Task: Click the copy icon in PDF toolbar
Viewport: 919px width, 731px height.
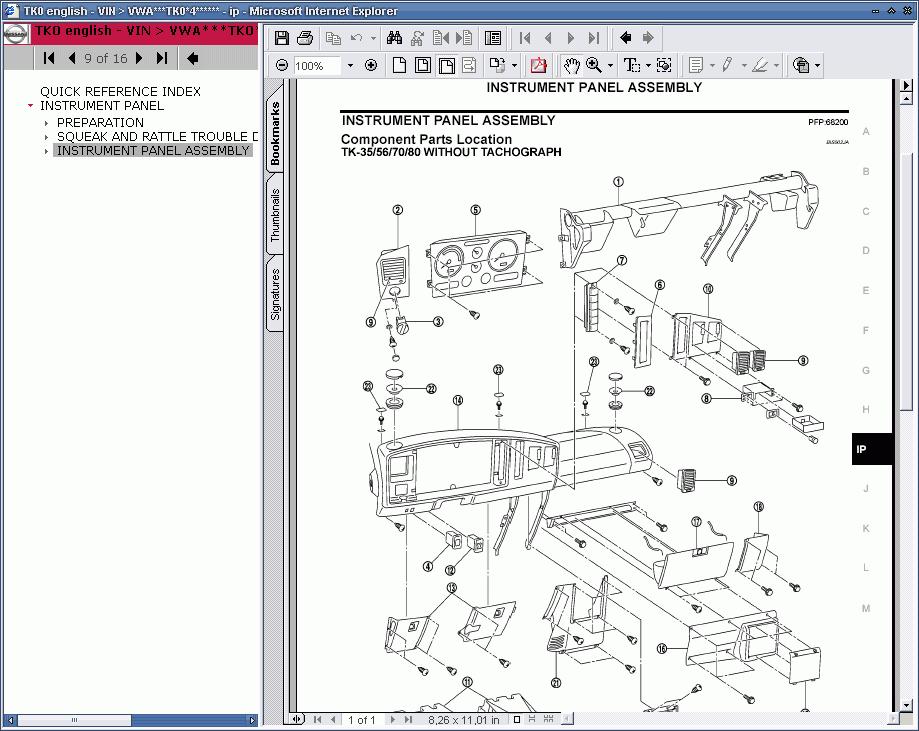Action: tap(333, 38)
